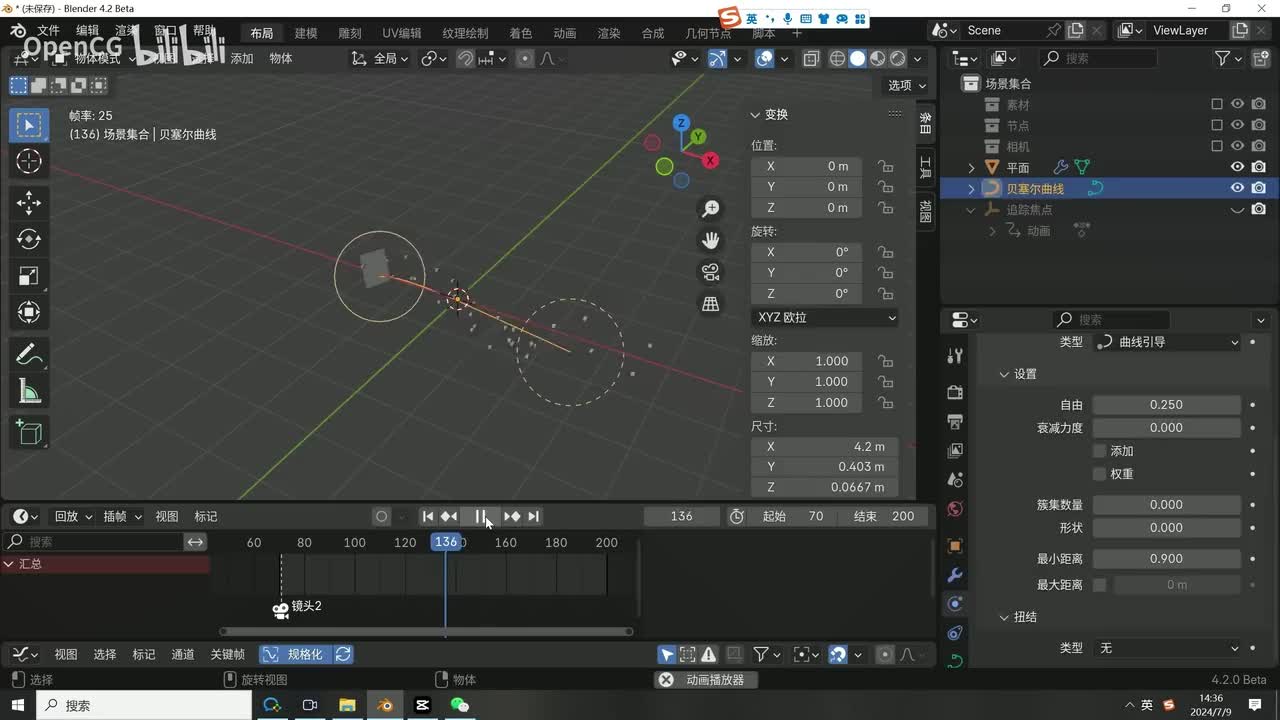The height and width of the screenshot is (720, 1280).
Task: Click the 自由 value slider field
Action: tap(1166, 405)
